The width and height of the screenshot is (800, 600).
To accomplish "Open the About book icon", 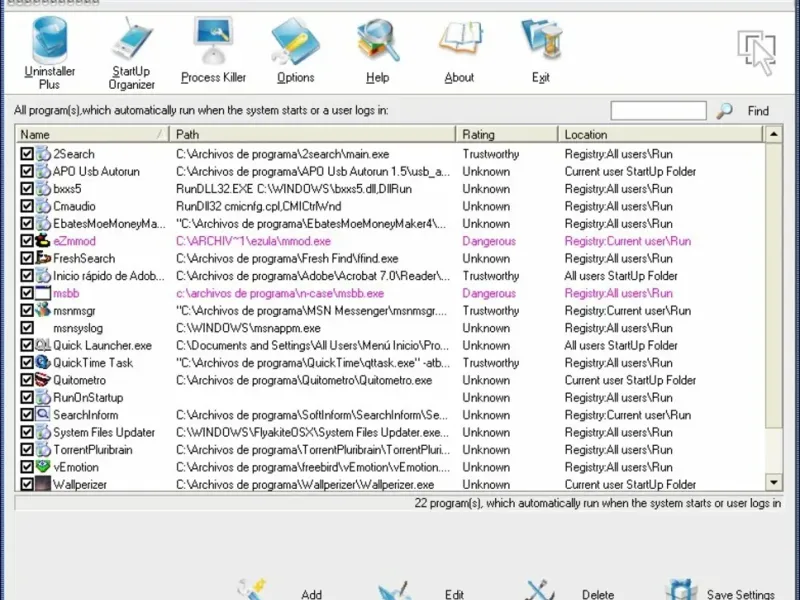I will [x=460, y=39].
